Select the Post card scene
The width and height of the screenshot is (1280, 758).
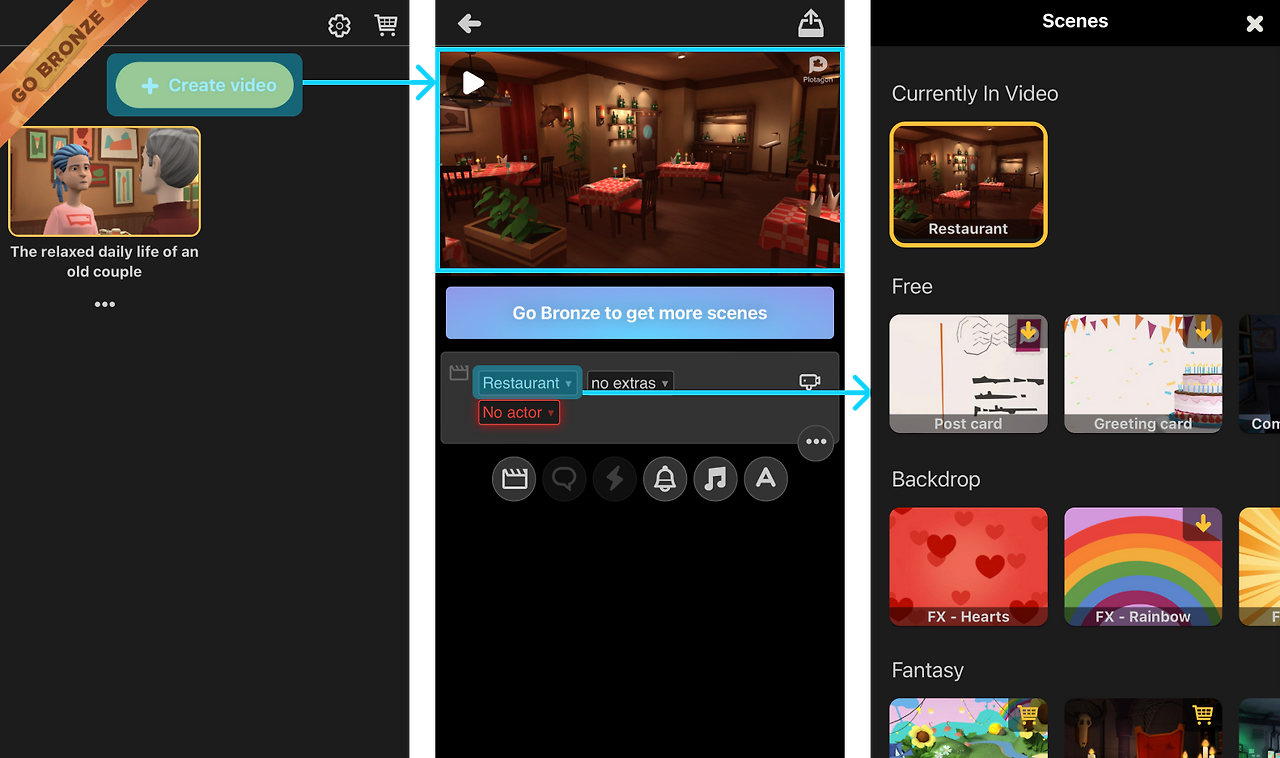968,374
